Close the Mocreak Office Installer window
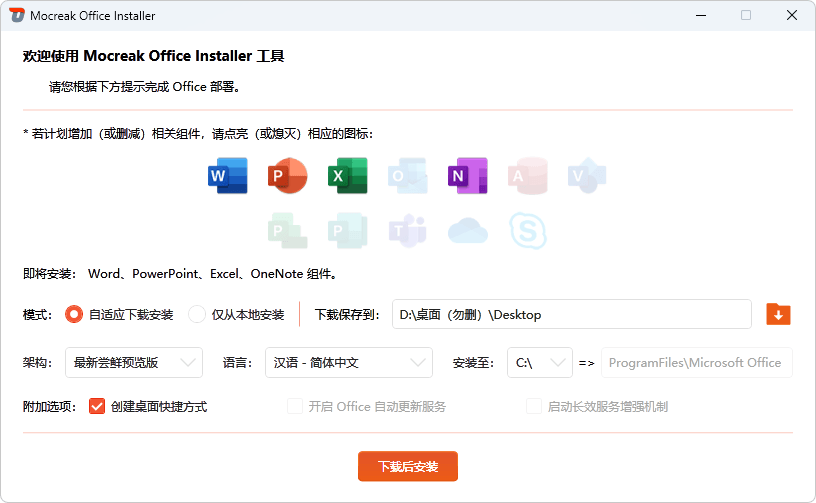The width and height of the screenshot is (816, 503). [792, 15]
